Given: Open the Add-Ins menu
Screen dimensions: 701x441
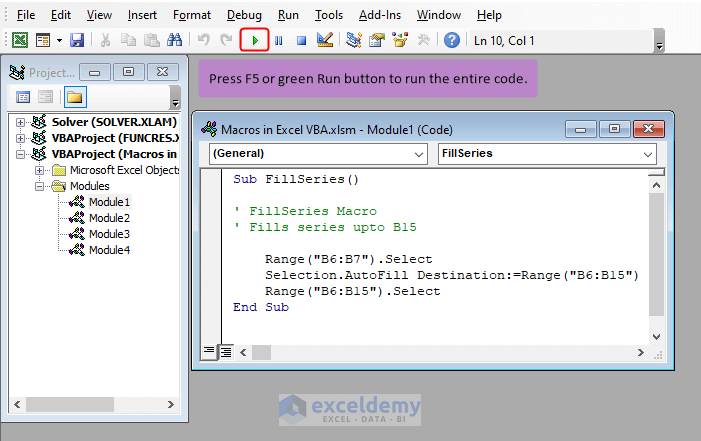Looking at the screenshot, I should [x=380, y=15].
